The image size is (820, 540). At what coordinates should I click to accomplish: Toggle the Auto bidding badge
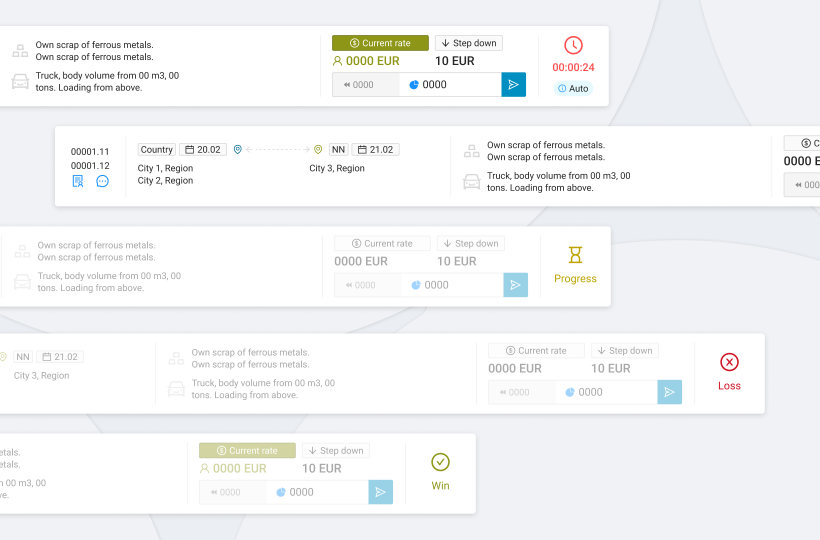click(573, 89)
